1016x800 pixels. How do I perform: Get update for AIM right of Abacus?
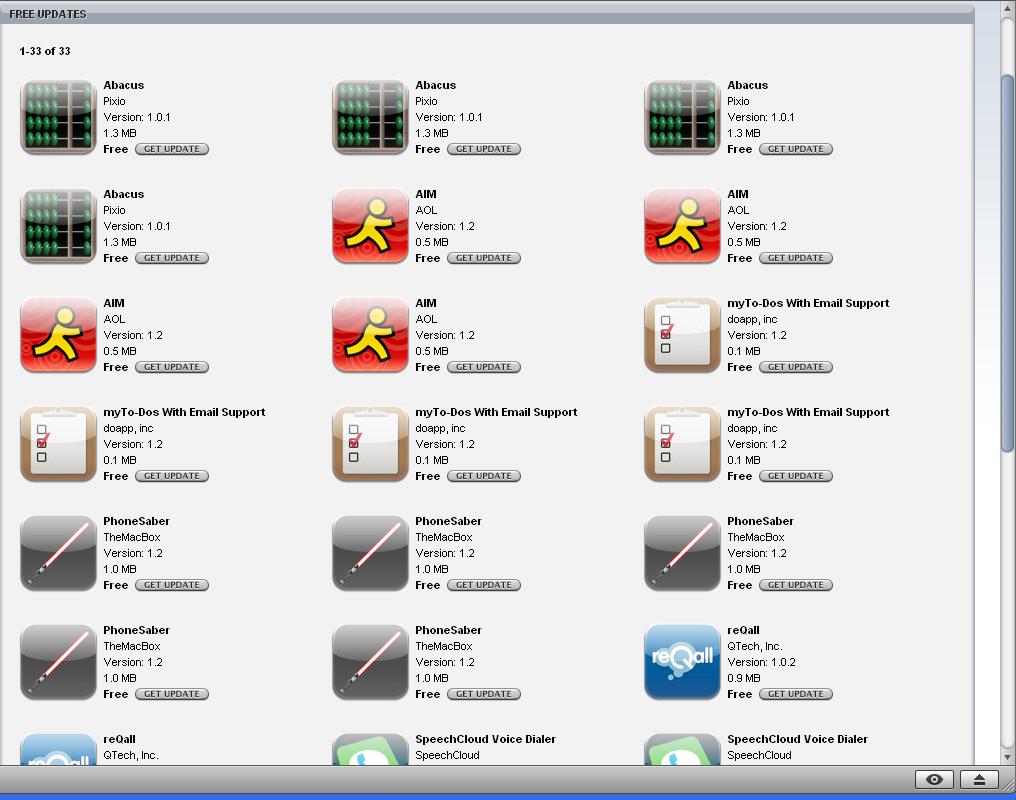click(484, 258)
